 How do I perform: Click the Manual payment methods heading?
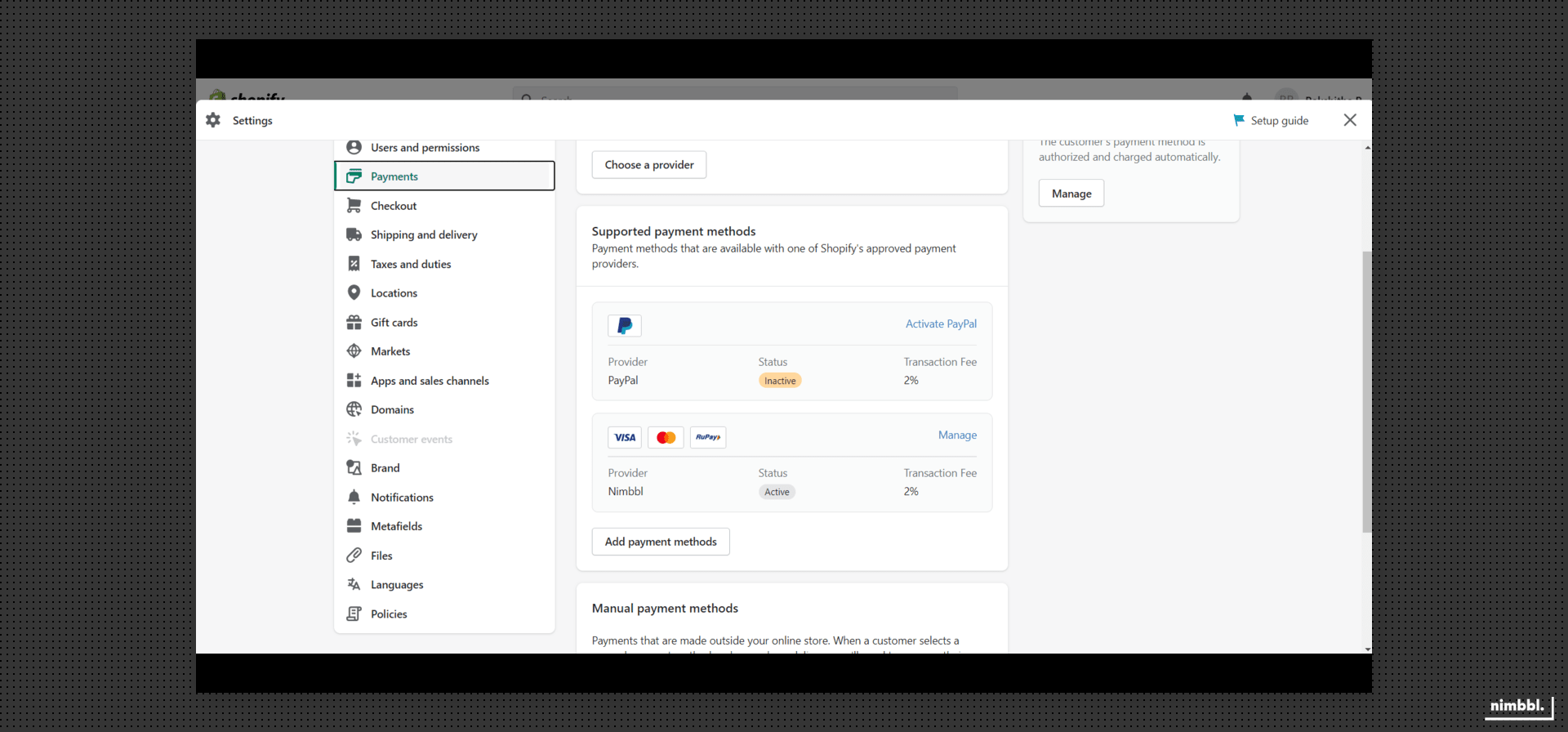click(x=665, y=608)
